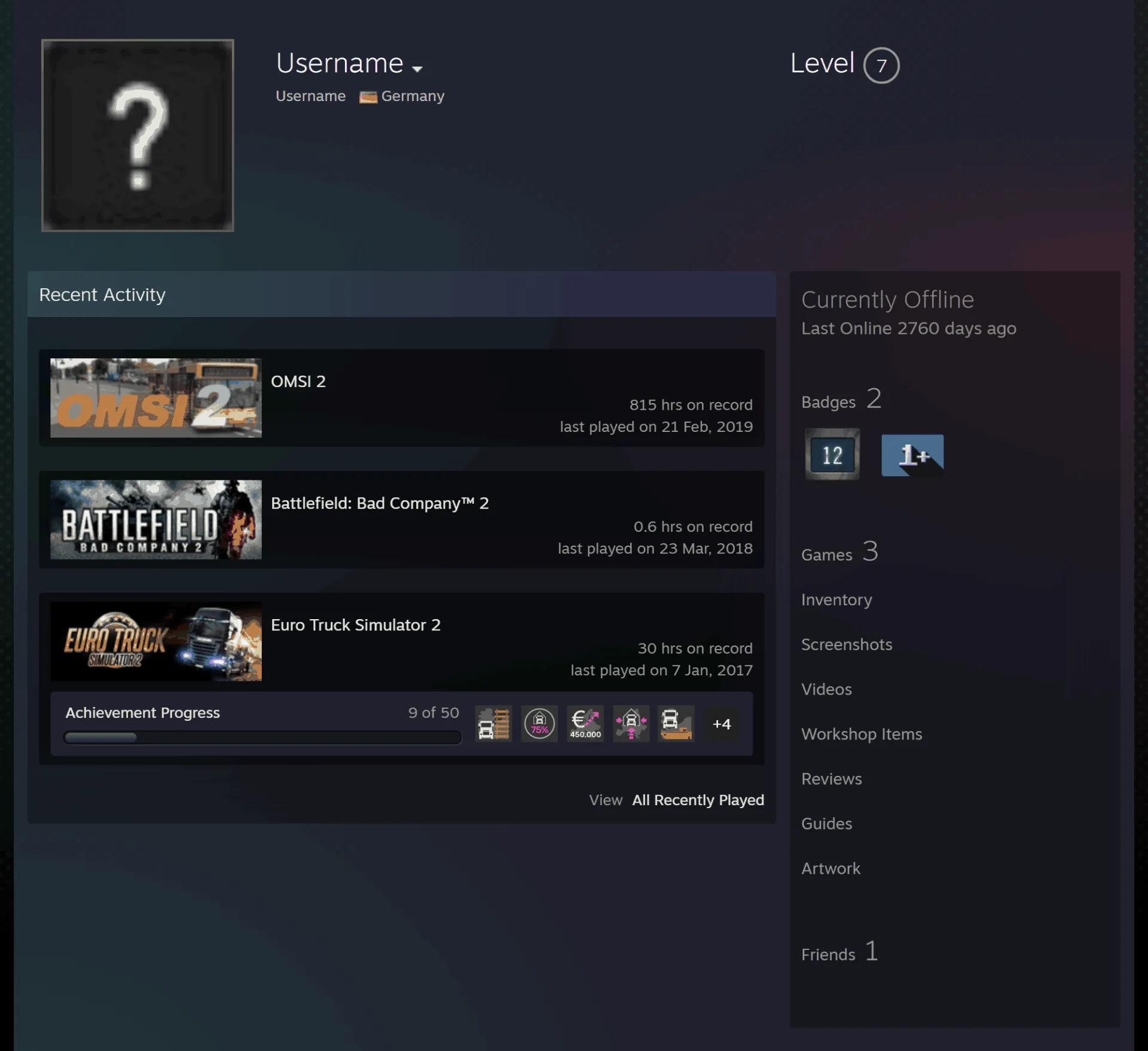Show the +4 more achievements
This screenshot has height=1051, width=1148.
coord(722,724)
